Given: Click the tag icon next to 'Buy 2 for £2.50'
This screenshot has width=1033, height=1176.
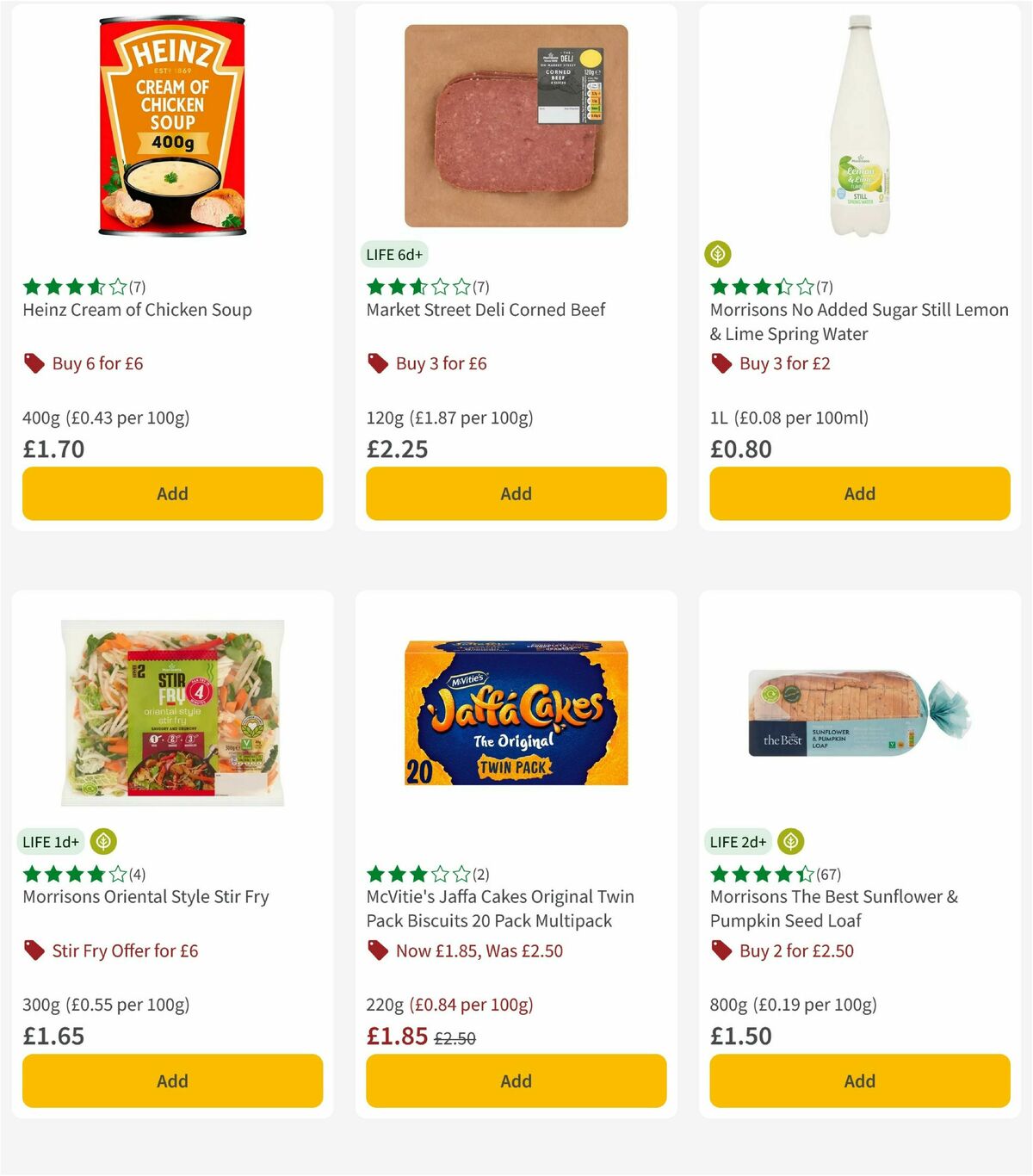Looking at the screenshot, I should (721, 950).
